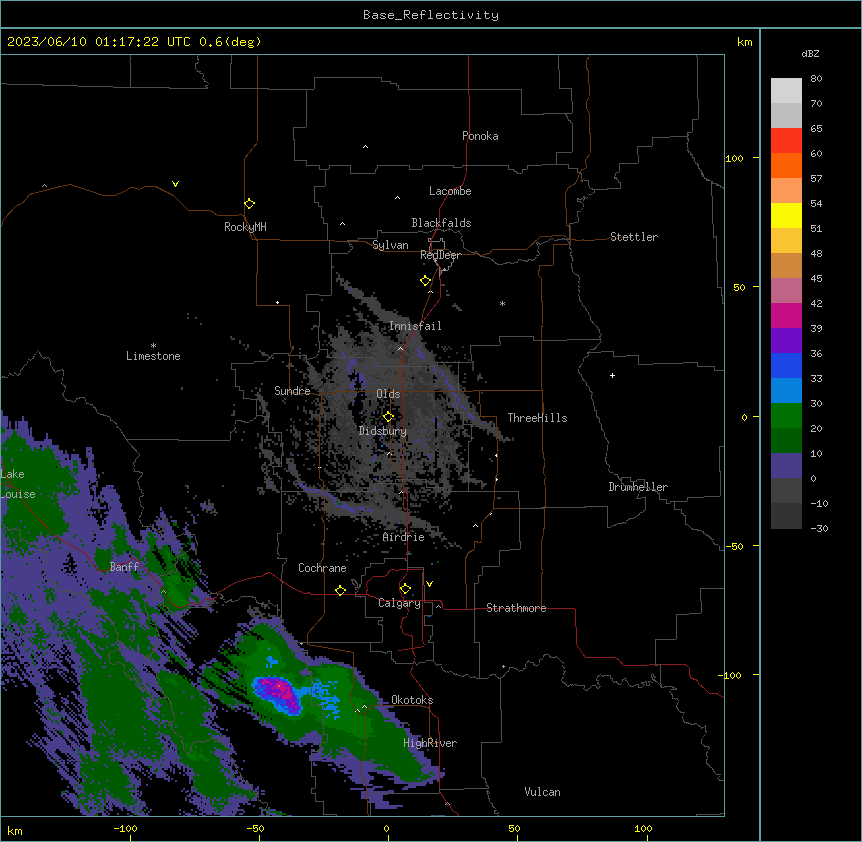Image resolution: width=862 pixels, height=842 pixels.
Task: Click the RockyMH label
Action: point(245,227)
